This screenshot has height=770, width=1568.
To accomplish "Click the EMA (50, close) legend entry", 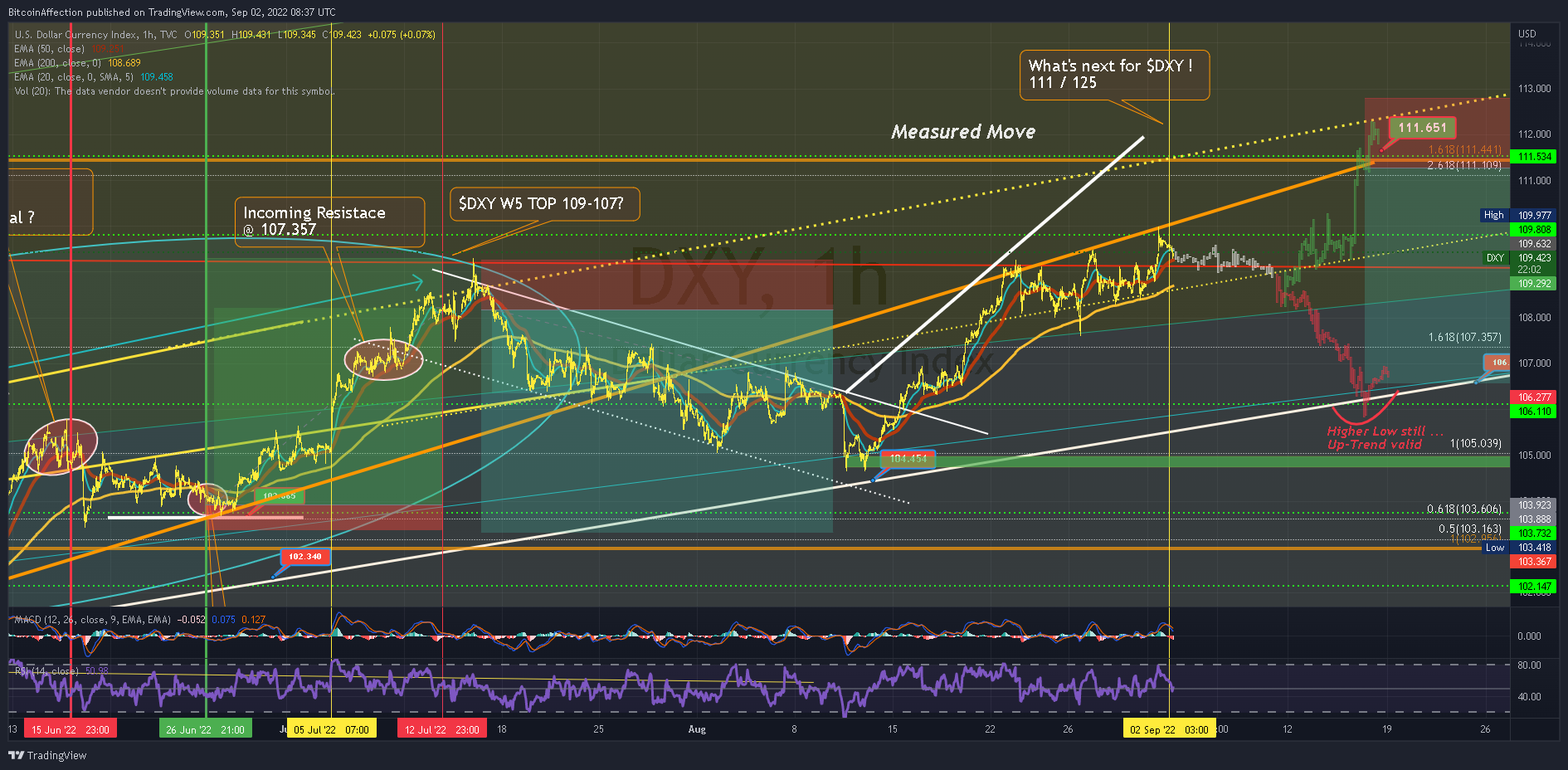I will pyautogui.click(x=49, y=49).
